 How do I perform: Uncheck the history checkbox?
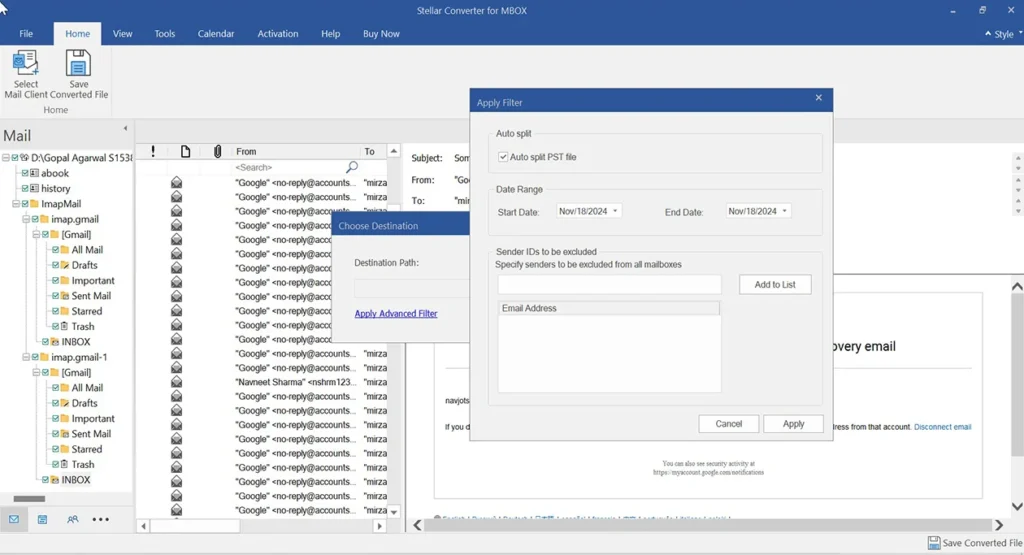coord(25,188)
